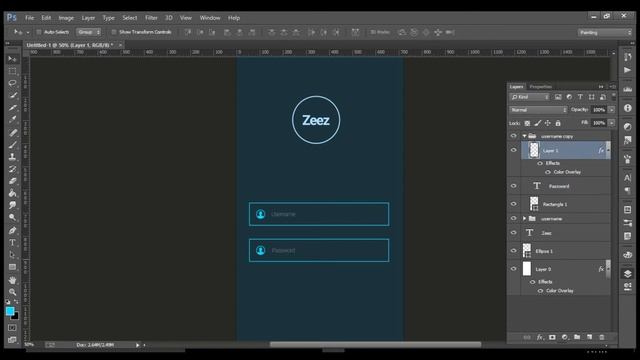Hide Layer 1 visibility eye
The width and height of the screenshot is (640, 360).
(x=513, y=150)
